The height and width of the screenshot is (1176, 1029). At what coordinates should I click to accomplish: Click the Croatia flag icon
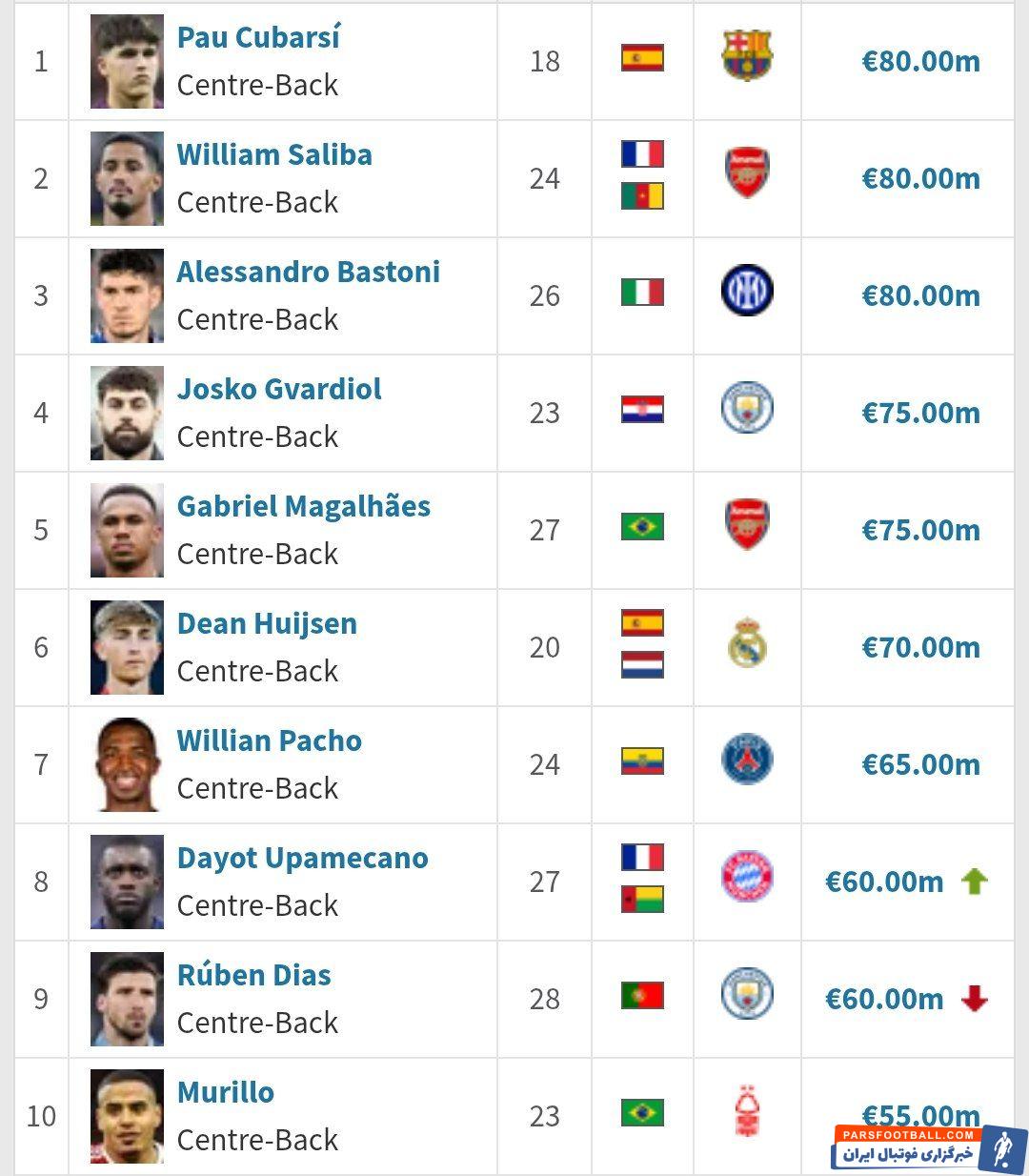pyautogui.click(x=642, y=410)
